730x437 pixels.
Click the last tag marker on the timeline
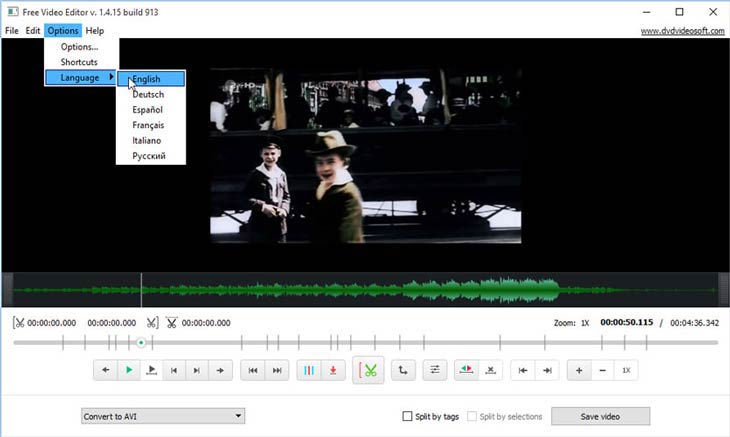pyautogui.click(x=646, y=343)
